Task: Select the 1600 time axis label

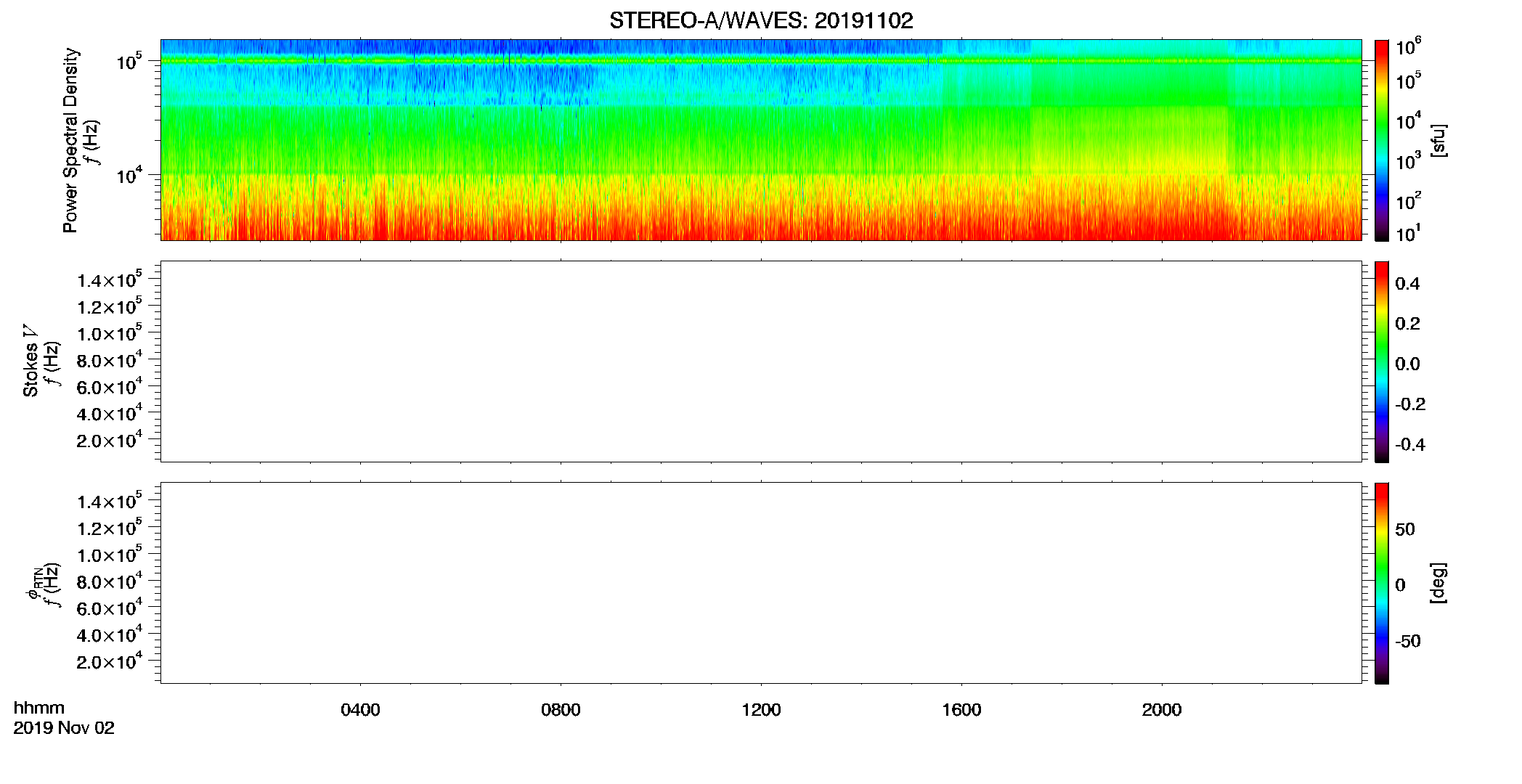Action: tap(961, 710)
